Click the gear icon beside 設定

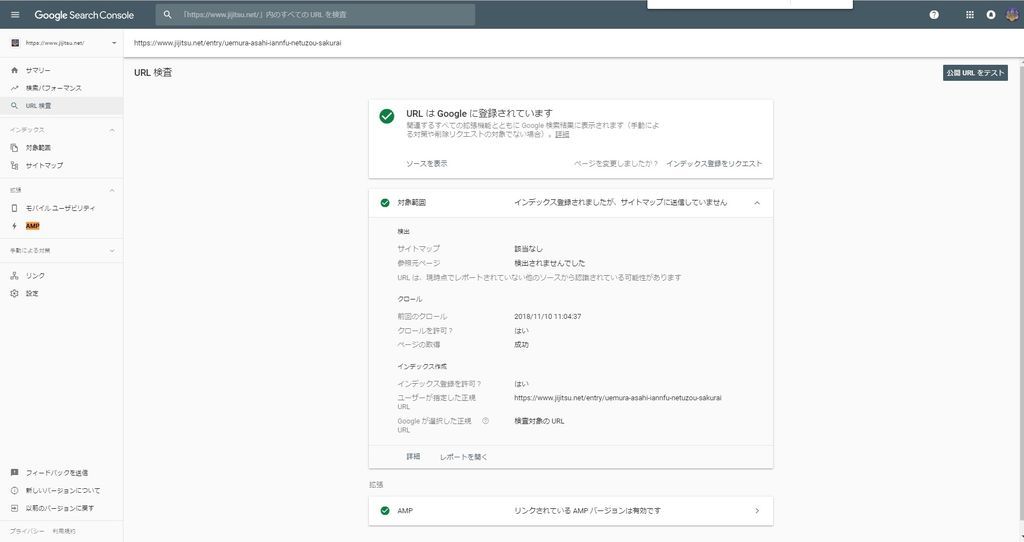[14, 293]
